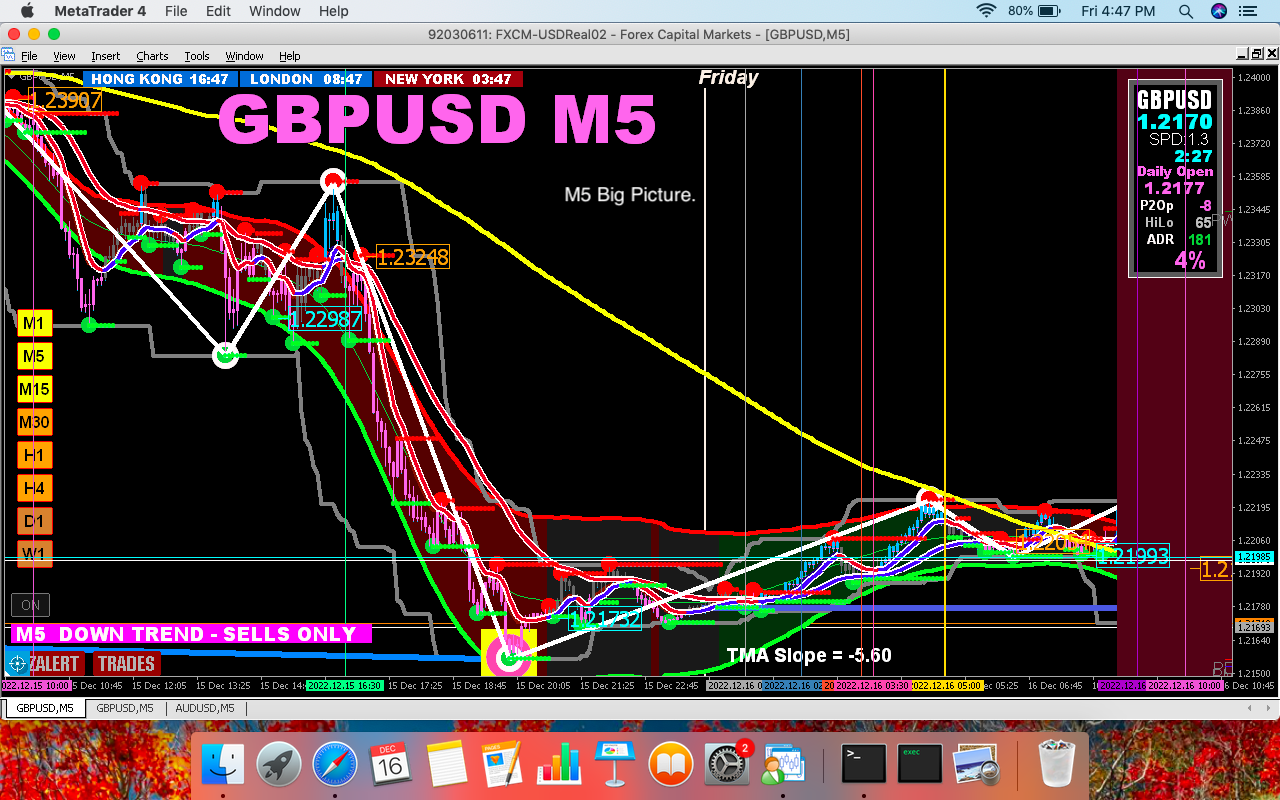Open Numbers chart icon in the Dock
Viewport: 1280px width, 800px height.
559,765
